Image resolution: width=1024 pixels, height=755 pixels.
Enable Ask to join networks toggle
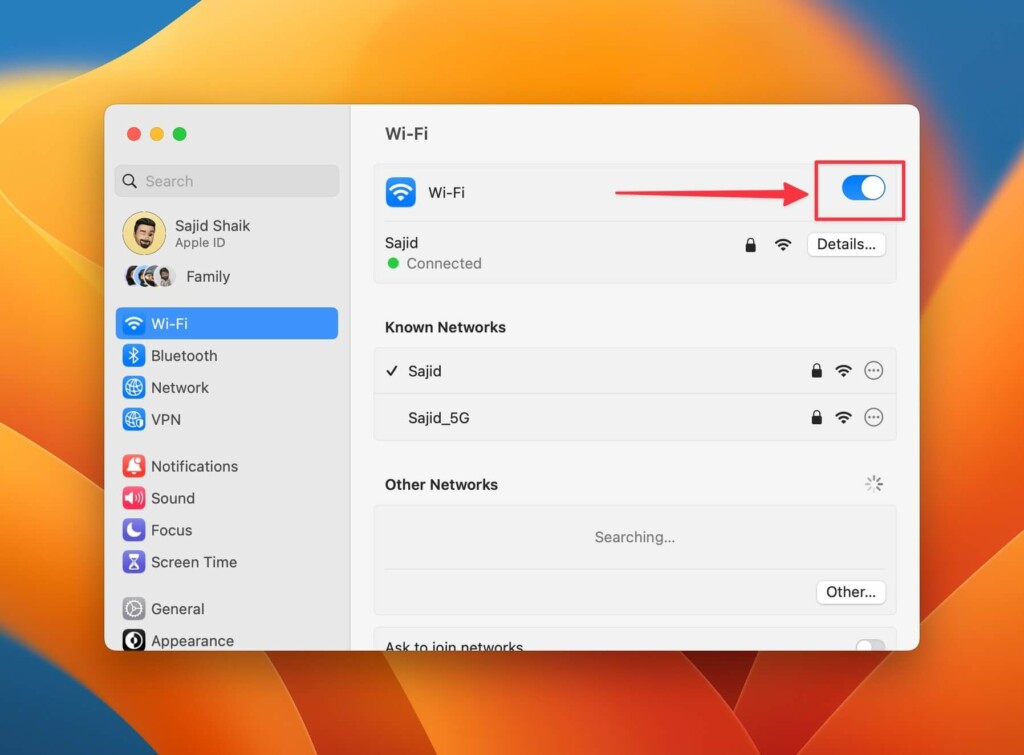[x=870, y=645]
